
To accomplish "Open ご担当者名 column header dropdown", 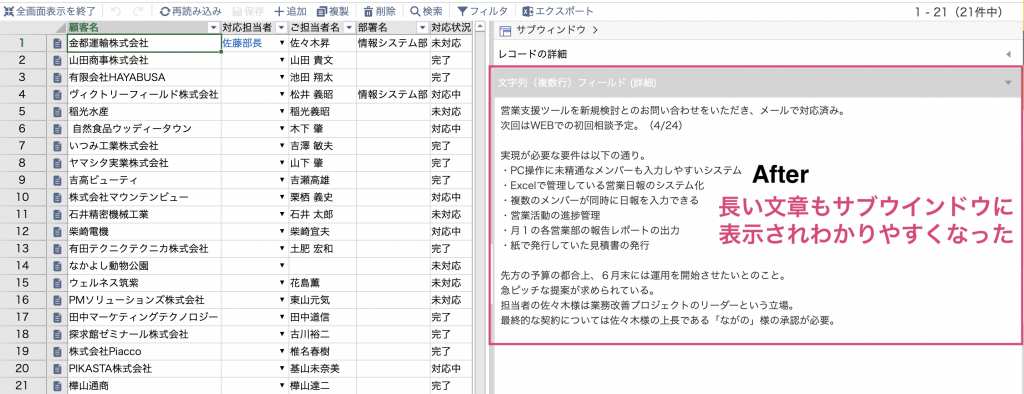I will 348,27.
